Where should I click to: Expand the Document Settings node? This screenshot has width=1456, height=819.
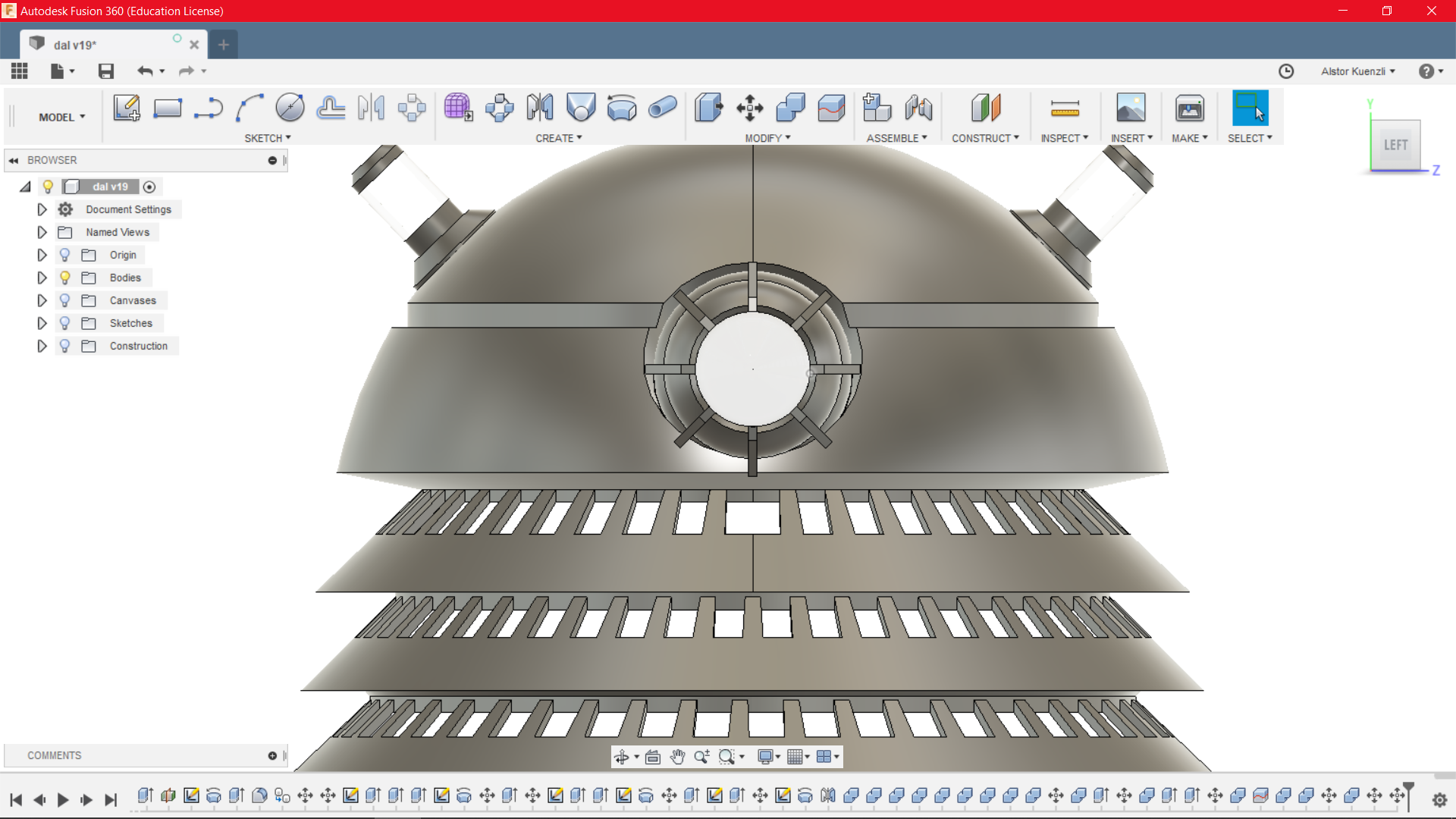pos(42,209)
